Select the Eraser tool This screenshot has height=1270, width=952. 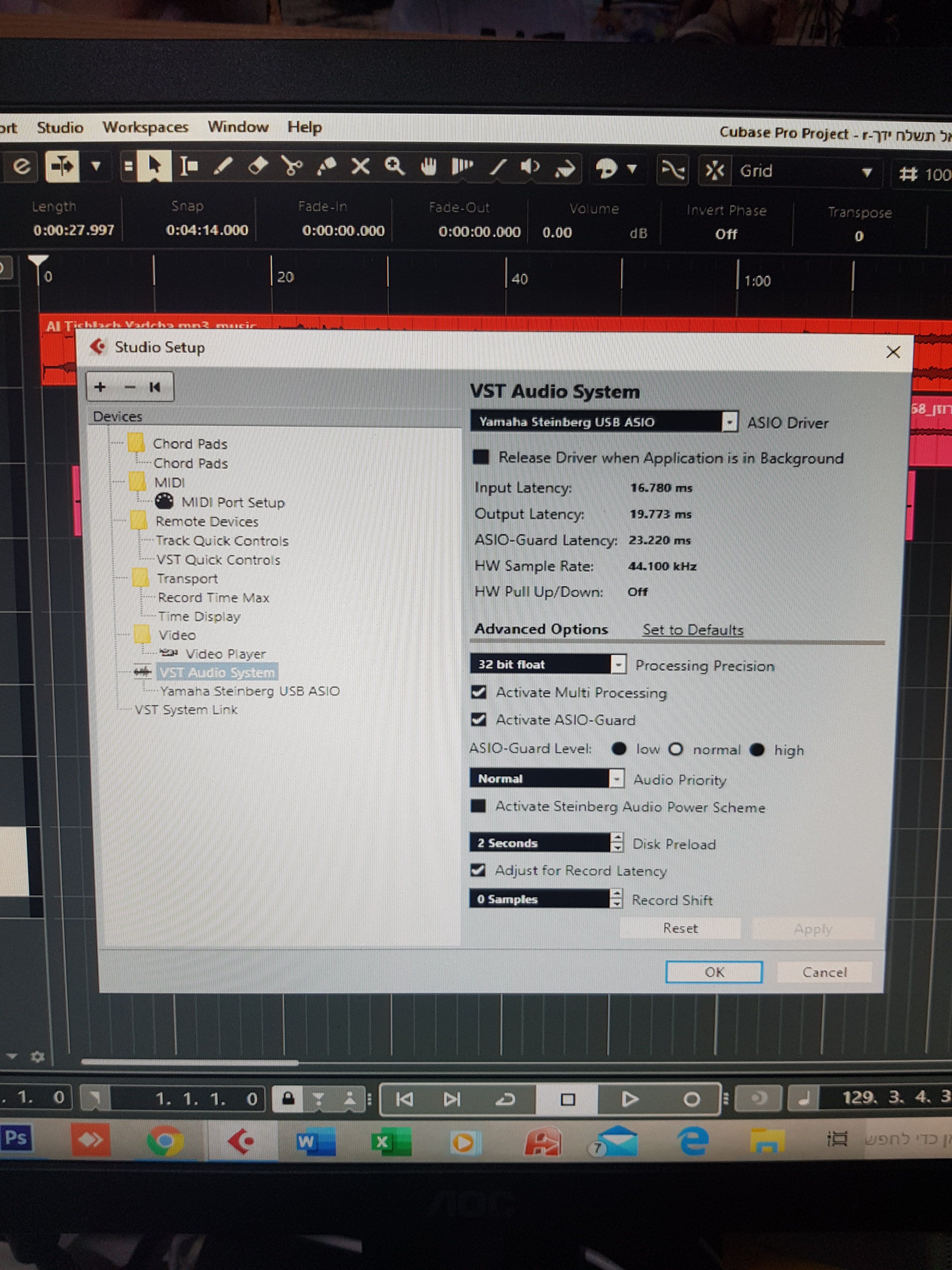258,167
